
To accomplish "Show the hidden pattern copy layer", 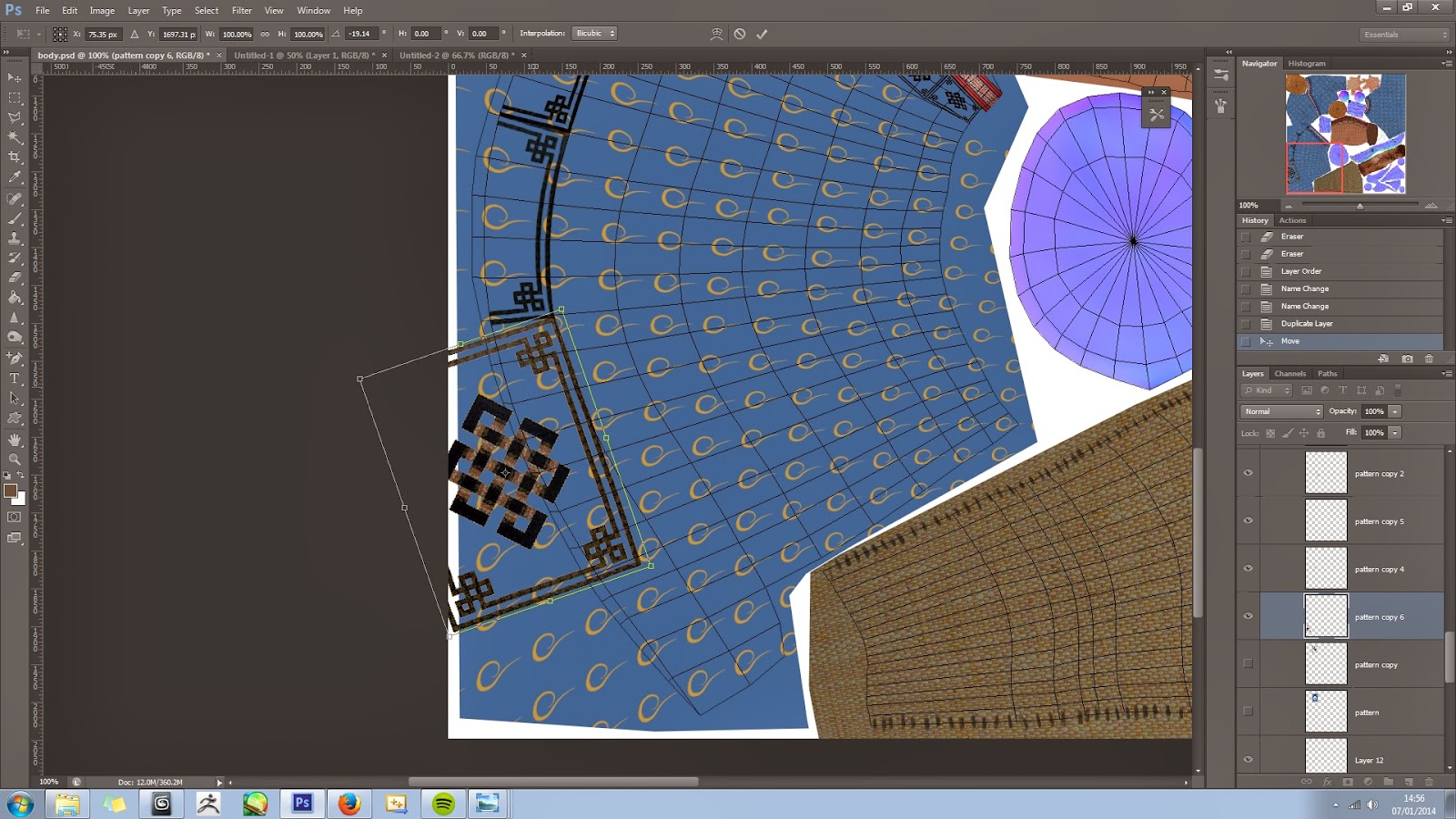I will click(1248, 664).
